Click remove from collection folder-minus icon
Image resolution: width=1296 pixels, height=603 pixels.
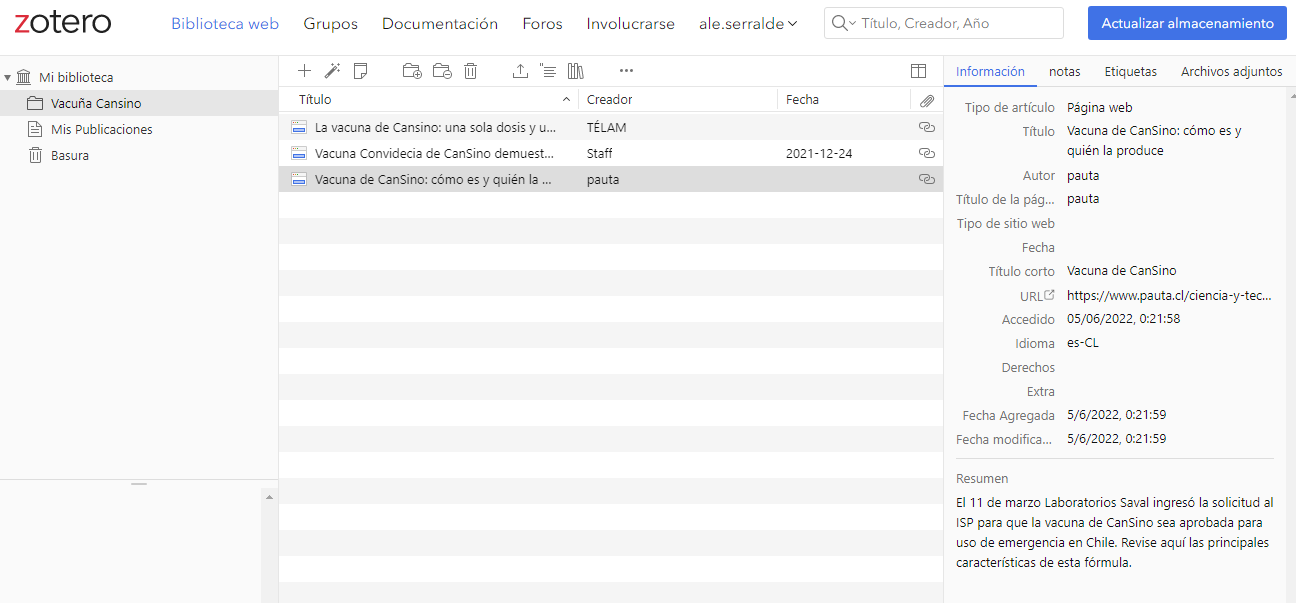442,71
